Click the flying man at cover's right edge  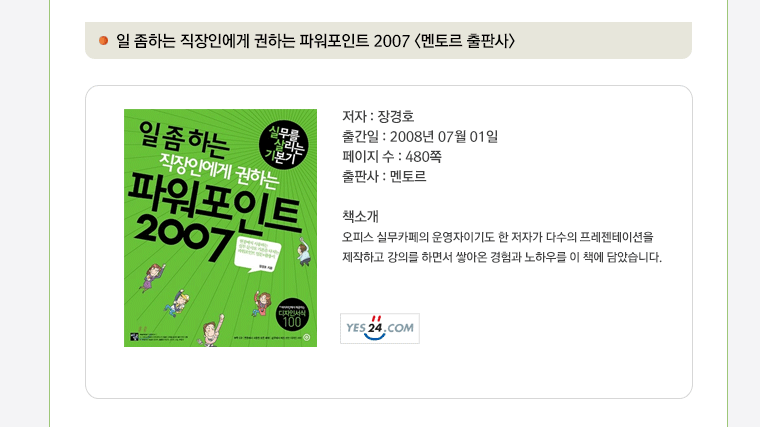(304, 252)
